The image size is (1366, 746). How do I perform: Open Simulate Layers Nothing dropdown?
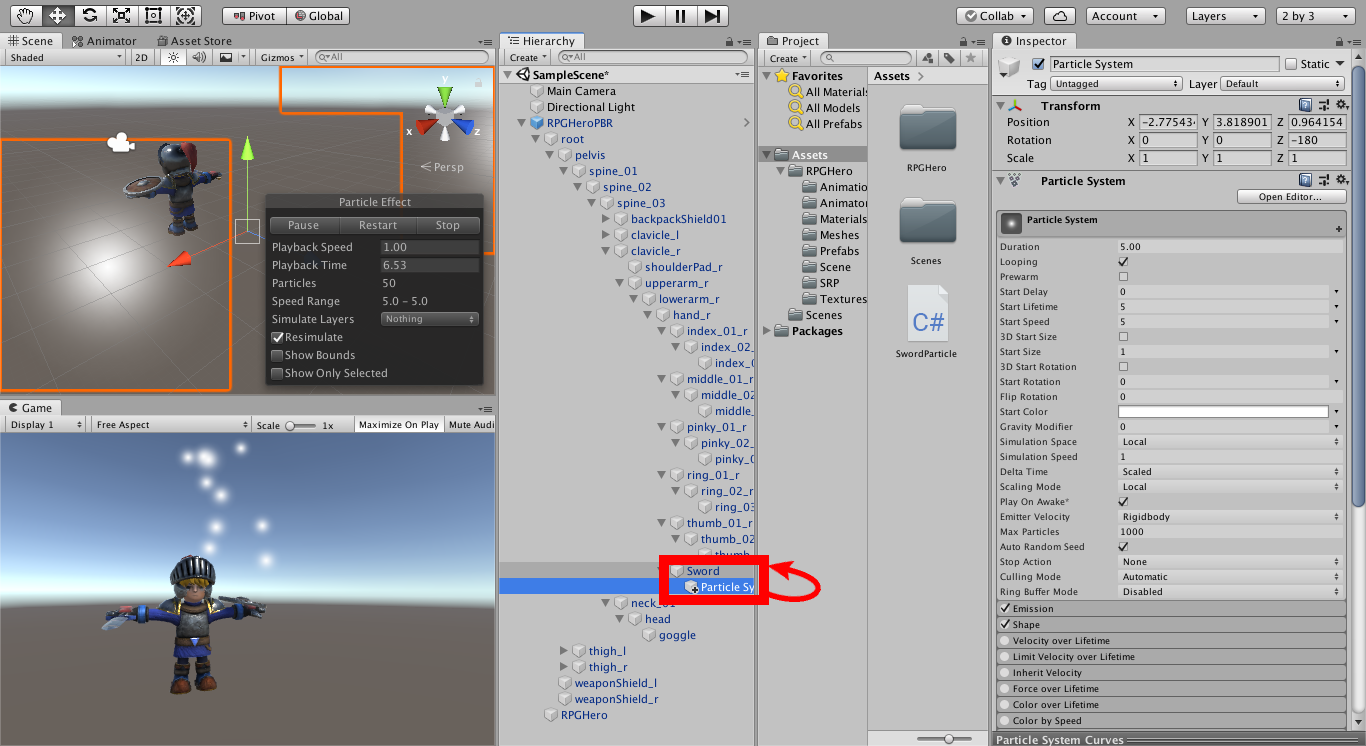click(x=430, y=319)
